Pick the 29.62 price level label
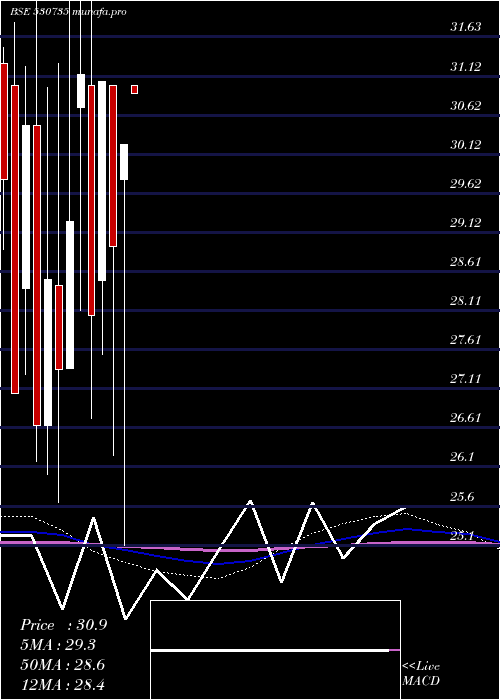The height and width of the screenshot is (700, 500). (x=466, y=184)
